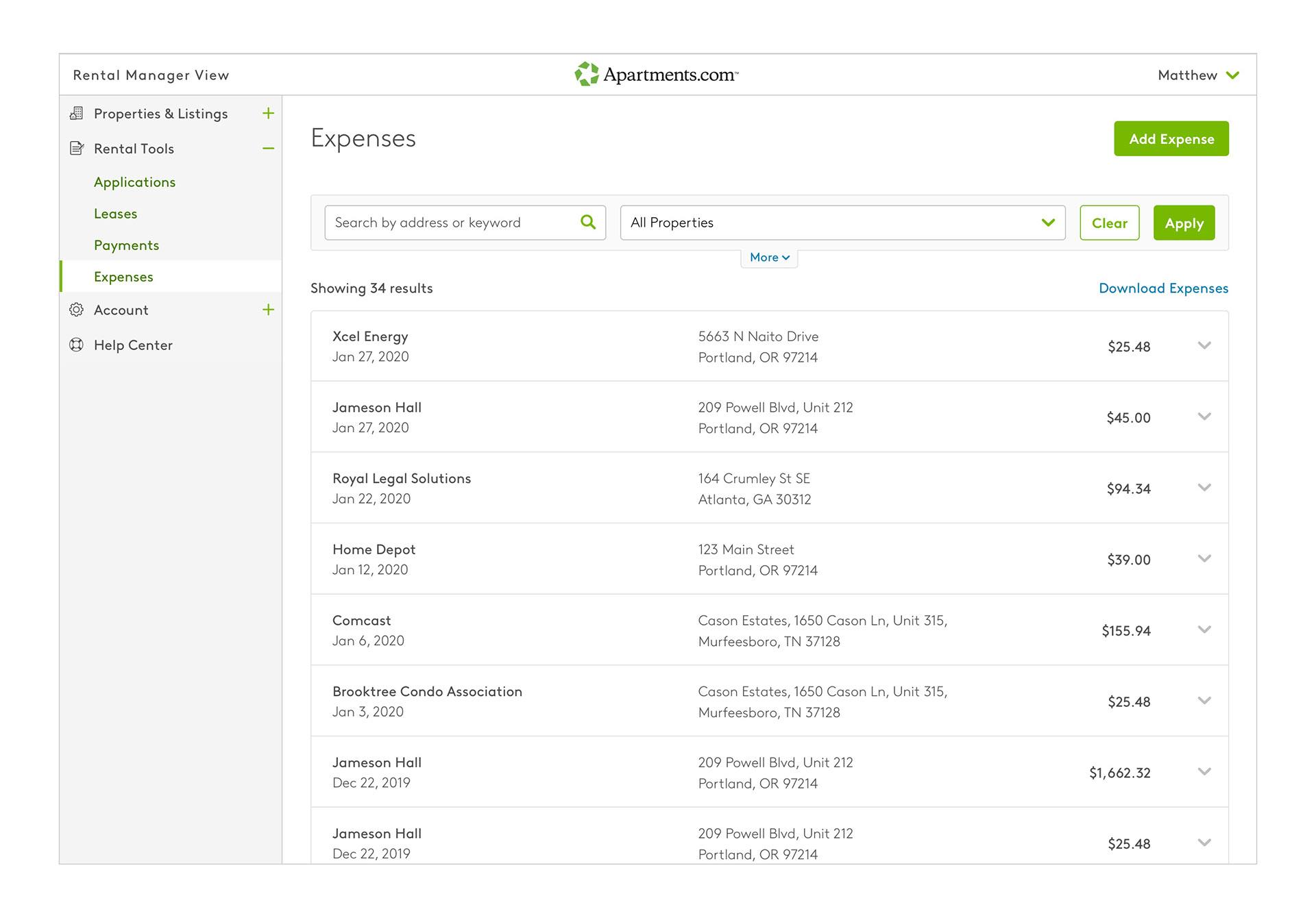Expand the Comcast expense row
The image size is (1316, 918).
(x=1204, y=630)
